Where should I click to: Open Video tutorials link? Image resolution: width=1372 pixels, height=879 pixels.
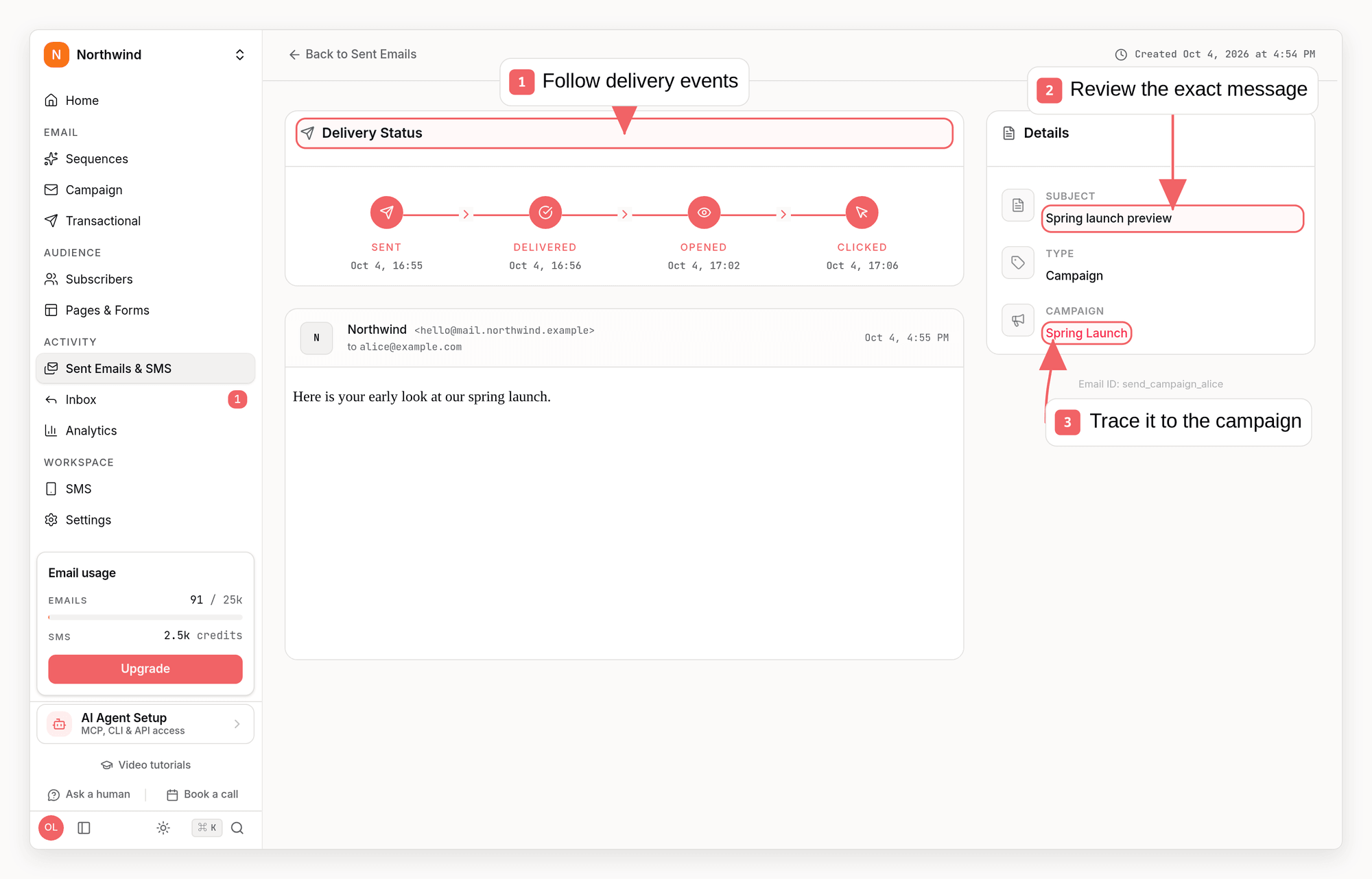click(x=145, y=765)
